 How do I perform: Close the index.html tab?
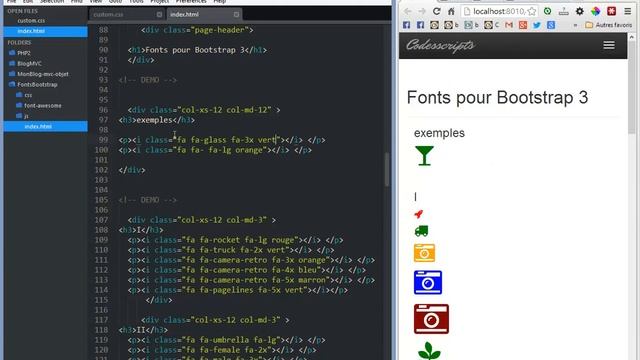pyautogui.click(x=236, y=14)
